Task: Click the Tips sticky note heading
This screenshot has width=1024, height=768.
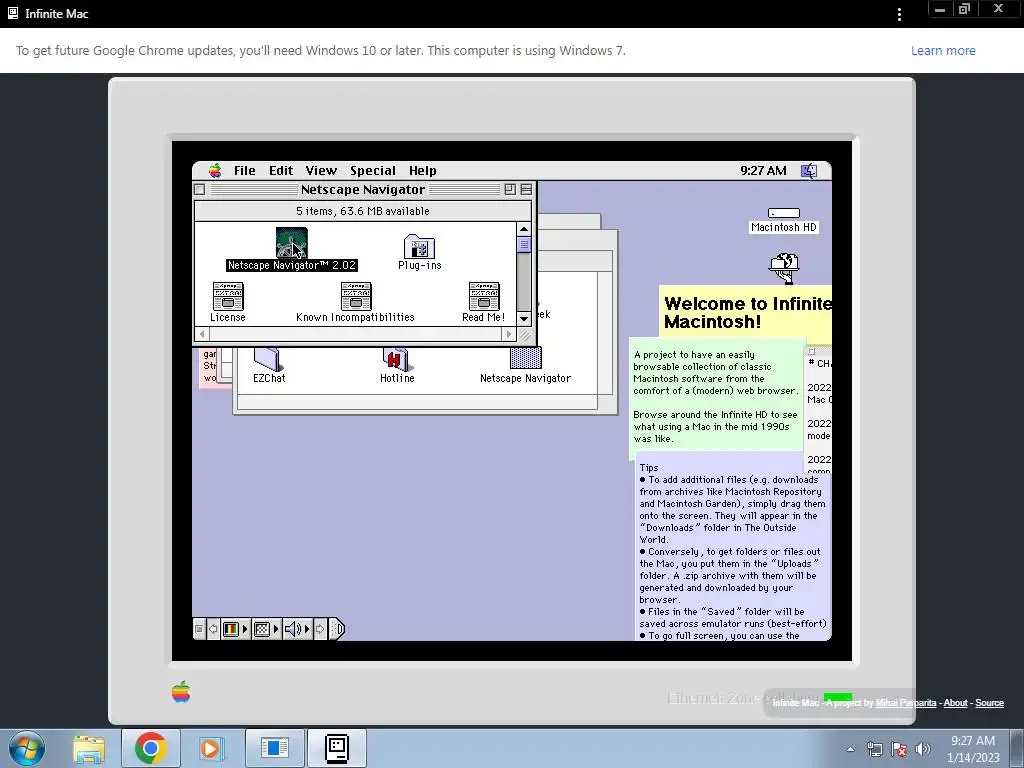Action: click(649, 468)
